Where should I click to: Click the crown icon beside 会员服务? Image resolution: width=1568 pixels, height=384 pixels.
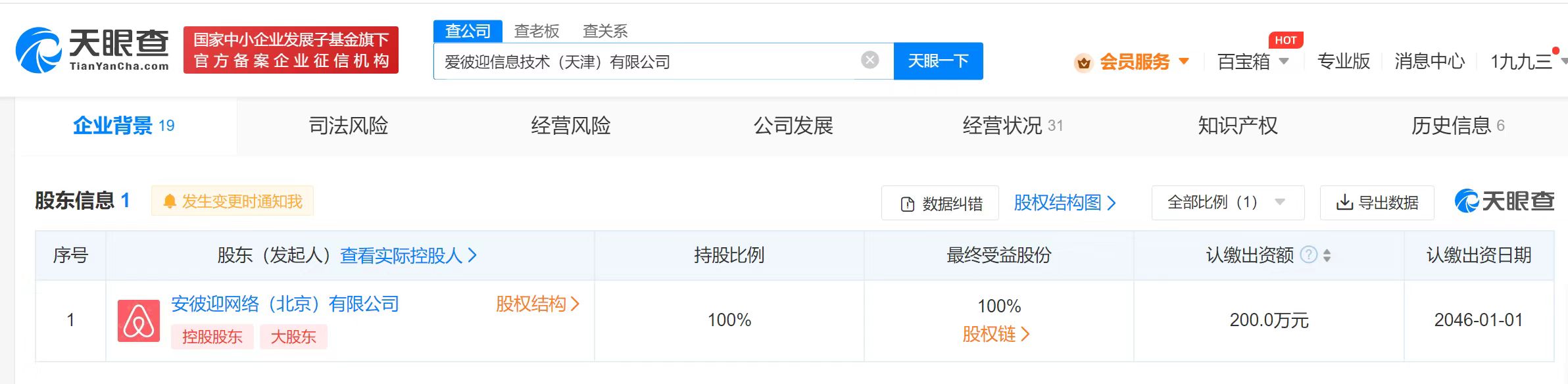1083,62
